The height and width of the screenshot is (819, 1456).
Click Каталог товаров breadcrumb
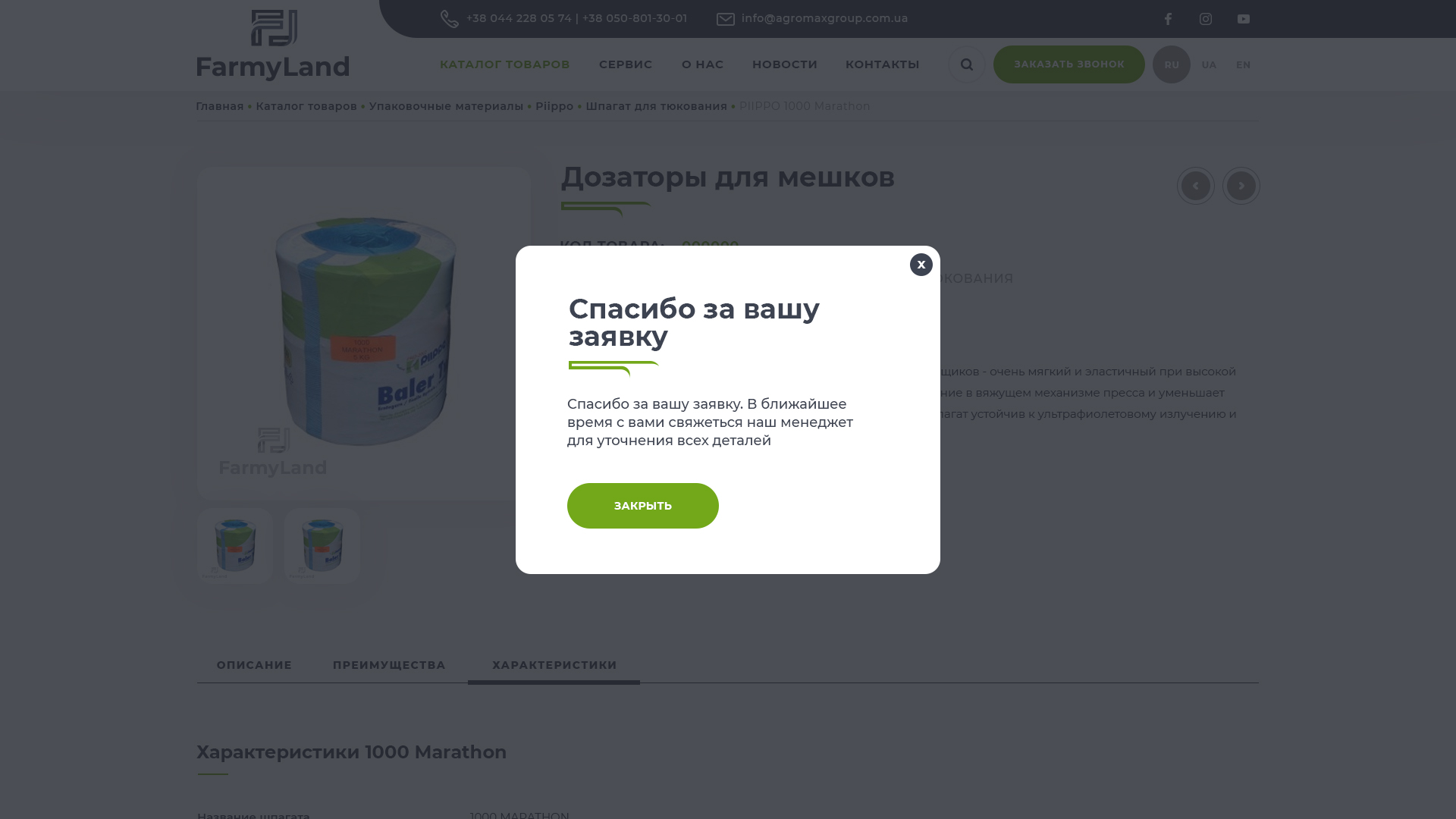point(306,106)
